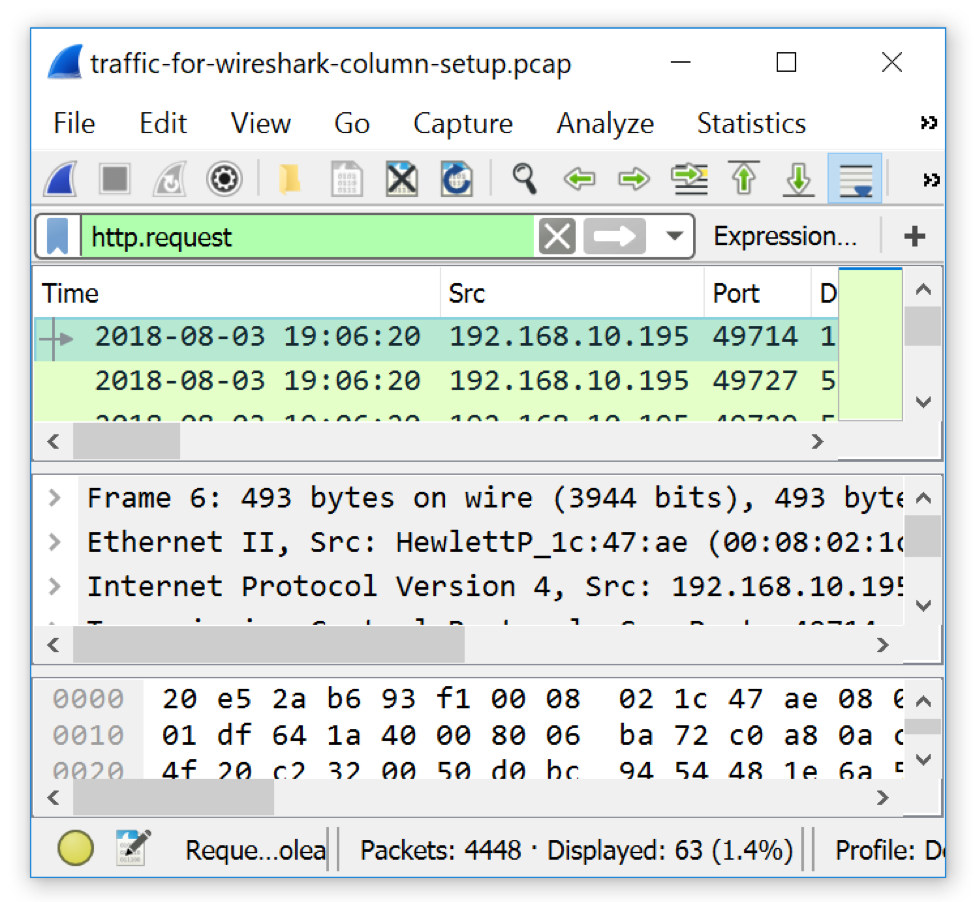974x902 pixels.
Task: Jump to first packet up-arrow icon
Action: pos(743,180)
